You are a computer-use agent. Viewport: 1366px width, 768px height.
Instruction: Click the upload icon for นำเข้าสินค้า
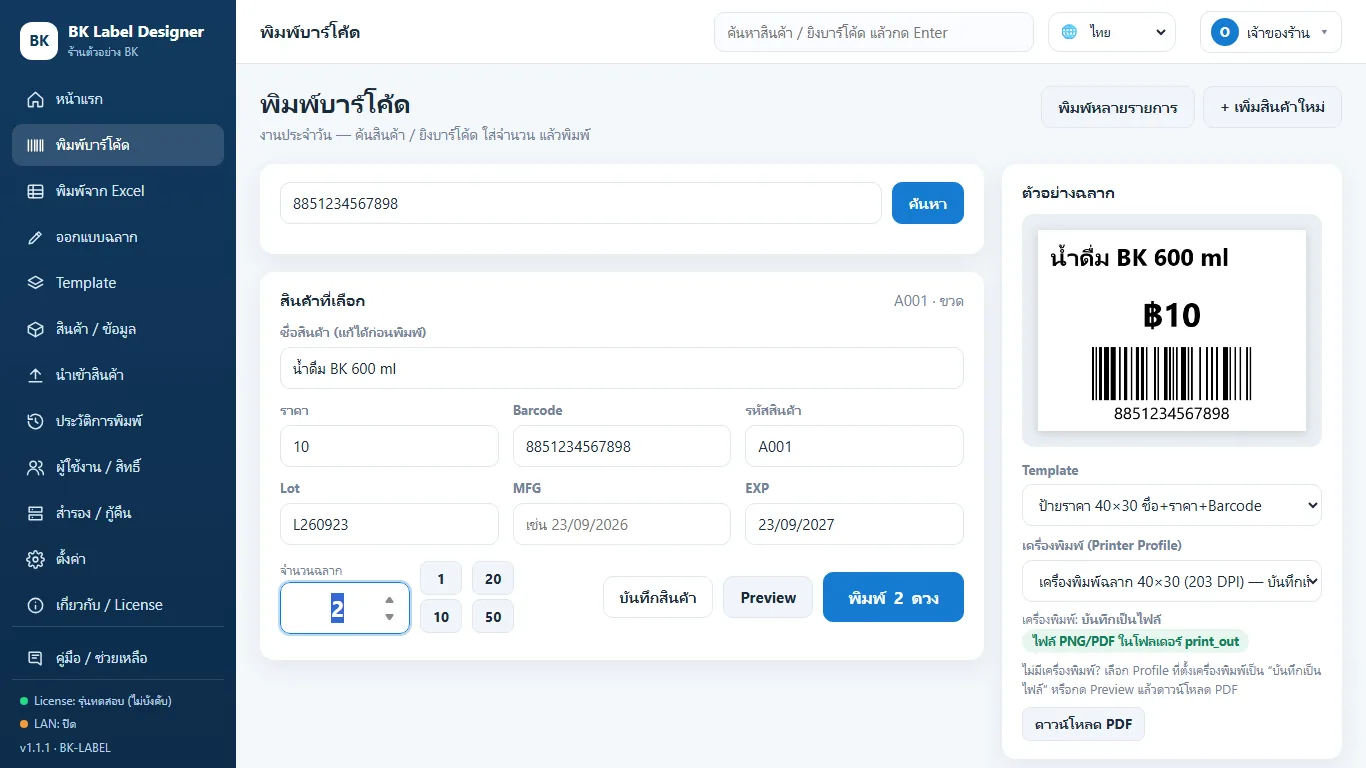pyautogui.click(x=36, y=375)
